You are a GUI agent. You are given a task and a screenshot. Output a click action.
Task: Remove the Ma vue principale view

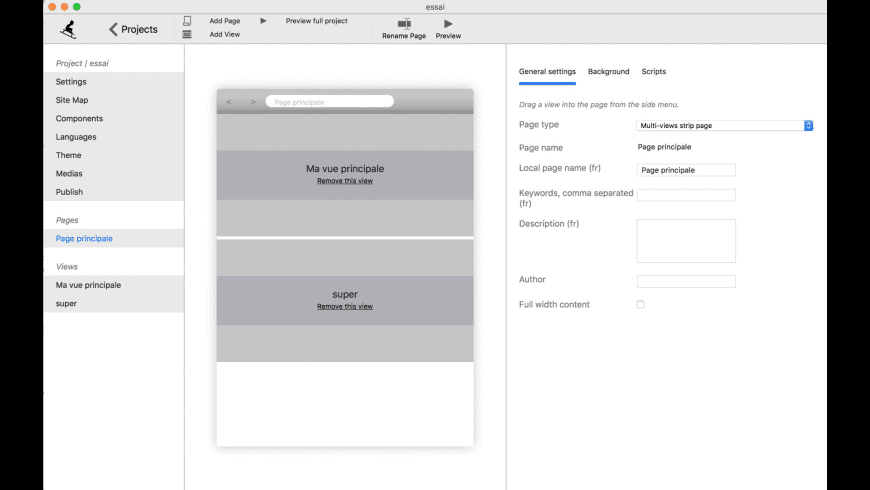(x=345, y=181)
